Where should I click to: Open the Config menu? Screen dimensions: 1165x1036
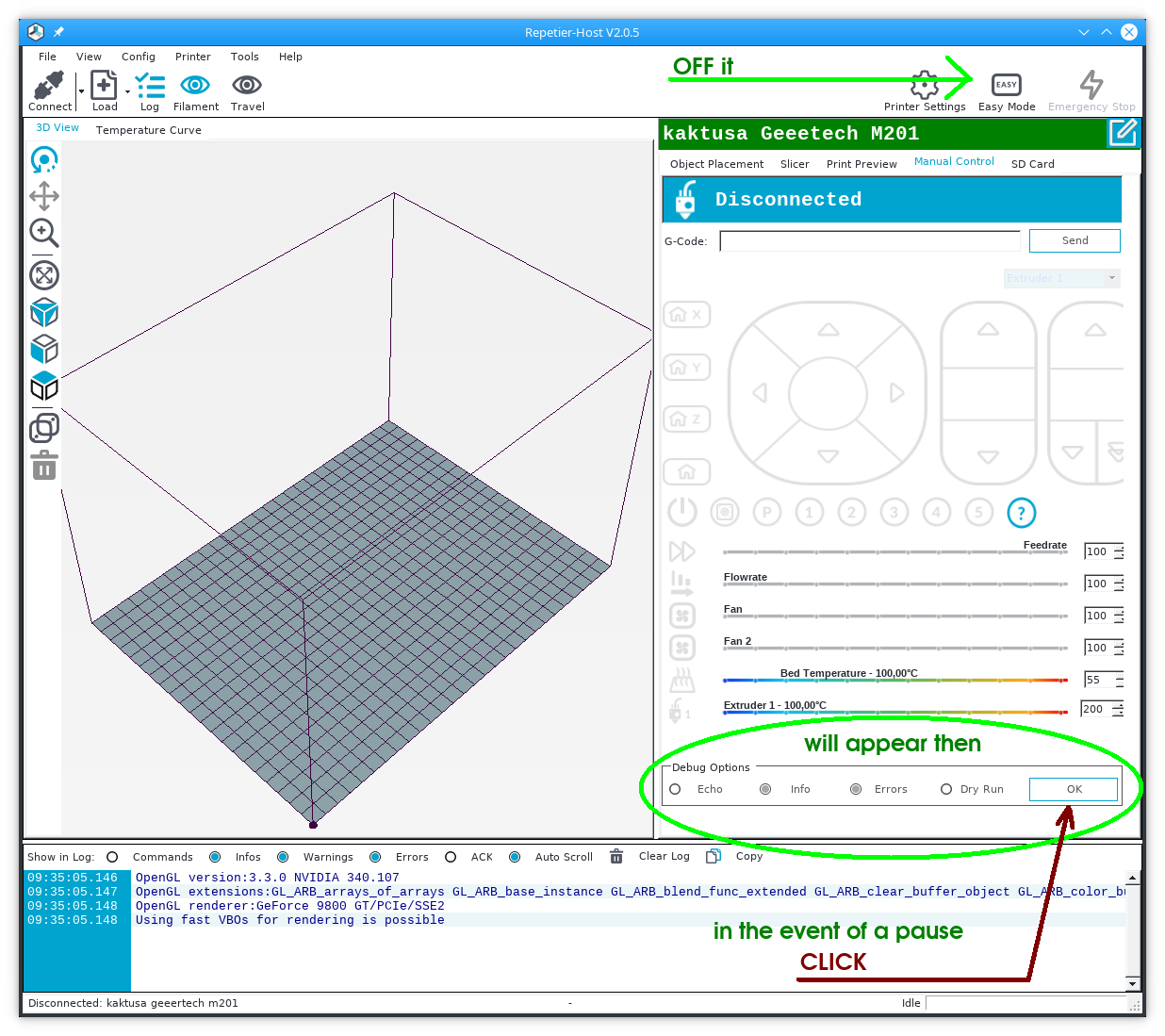click(x=139, y=57)
